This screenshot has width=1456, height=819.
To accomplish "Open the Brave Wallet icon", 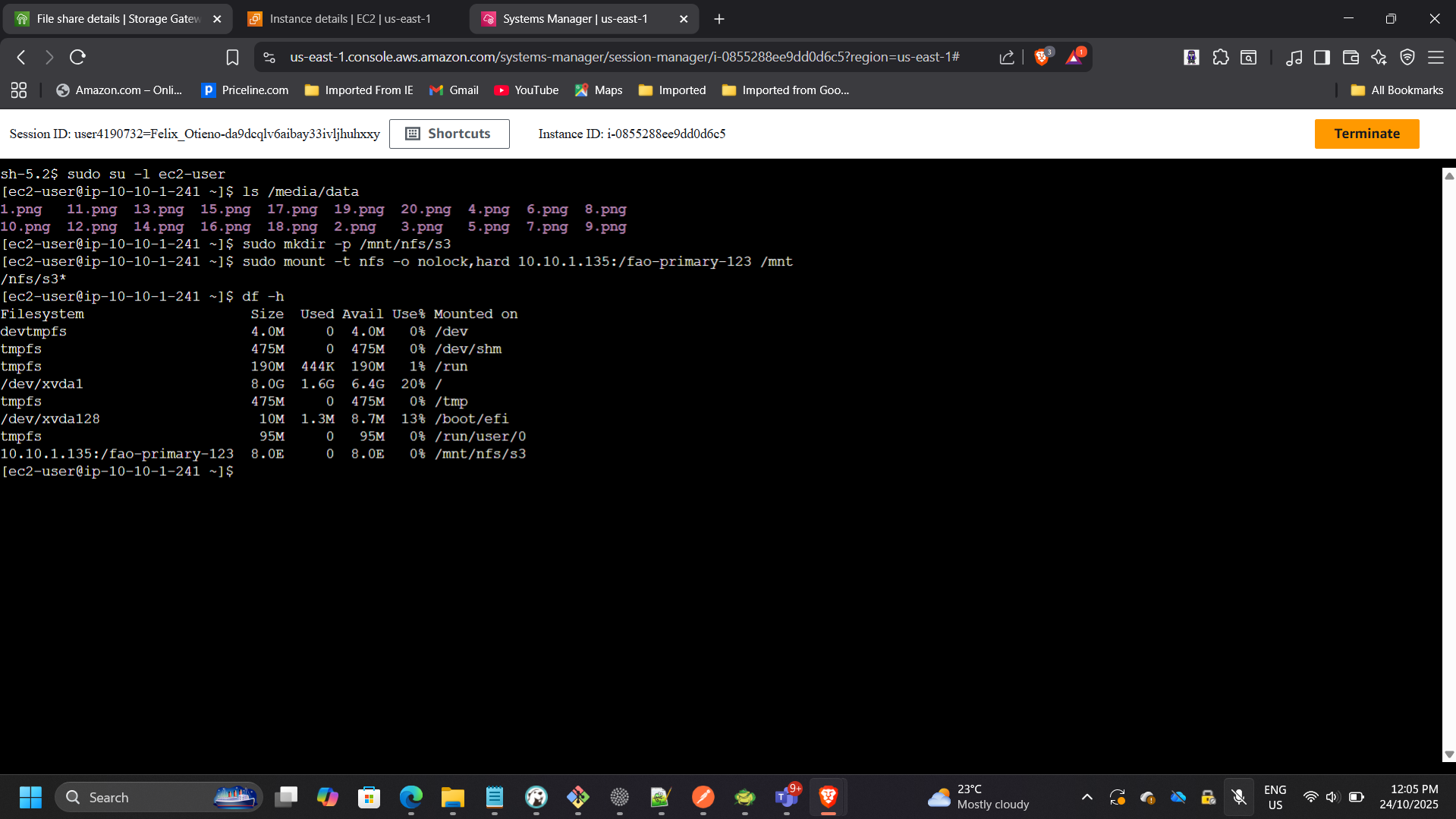I will click(x=1350, y=57).
